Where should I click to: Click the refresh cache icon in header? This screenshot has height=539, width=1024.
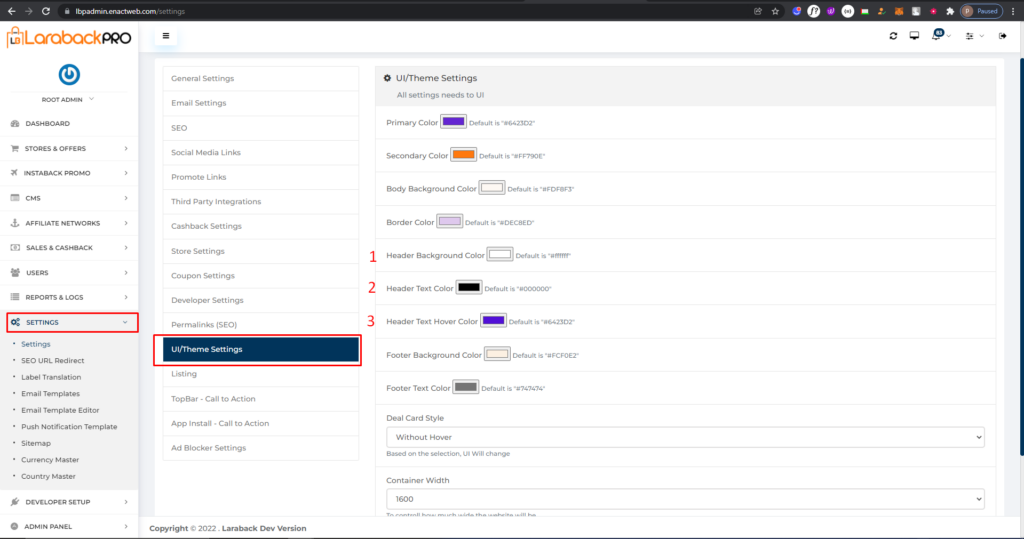click(x=893, y=36)
